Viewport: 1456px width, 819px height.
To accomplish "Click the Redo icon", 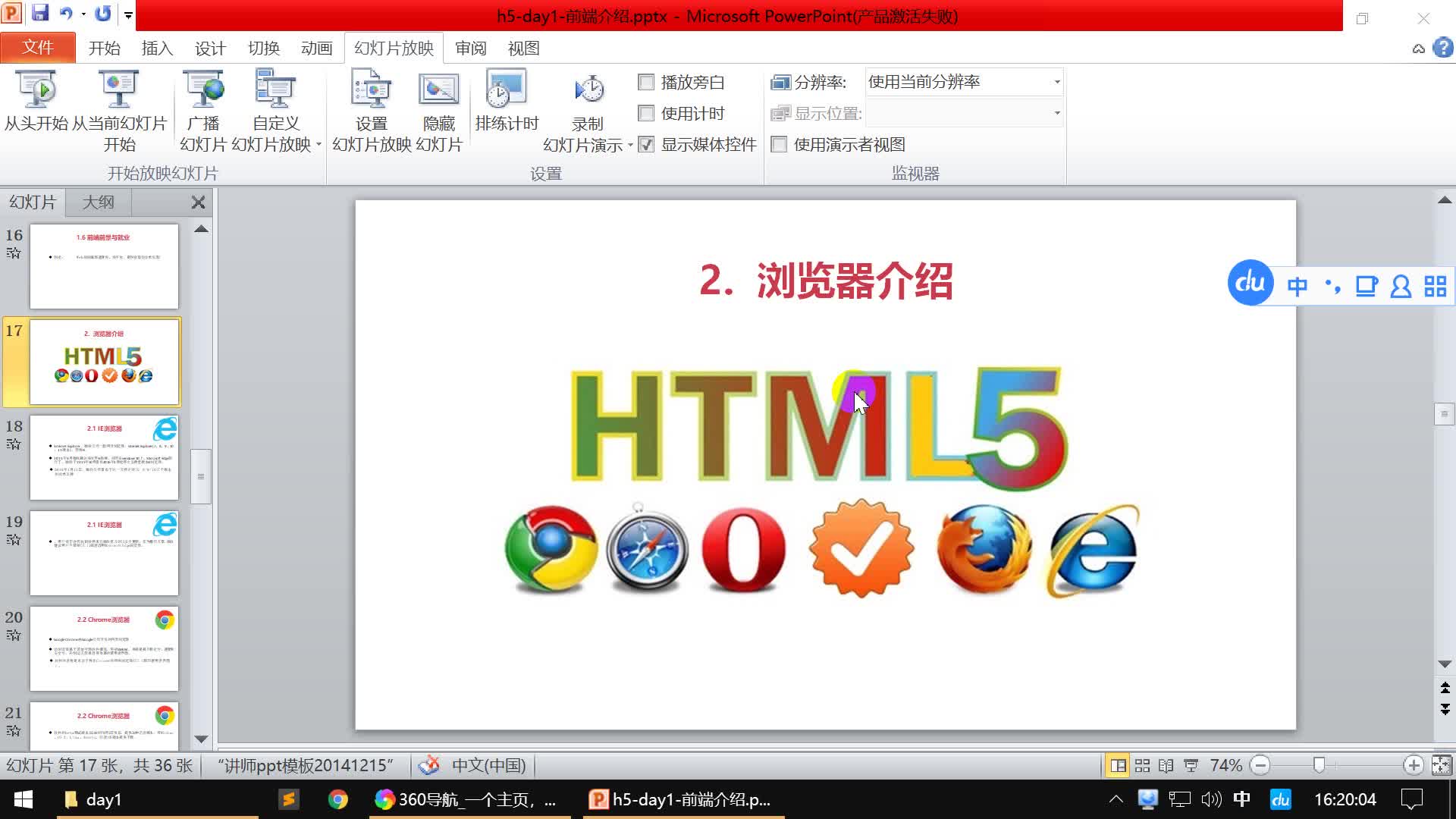I will 102,14.
